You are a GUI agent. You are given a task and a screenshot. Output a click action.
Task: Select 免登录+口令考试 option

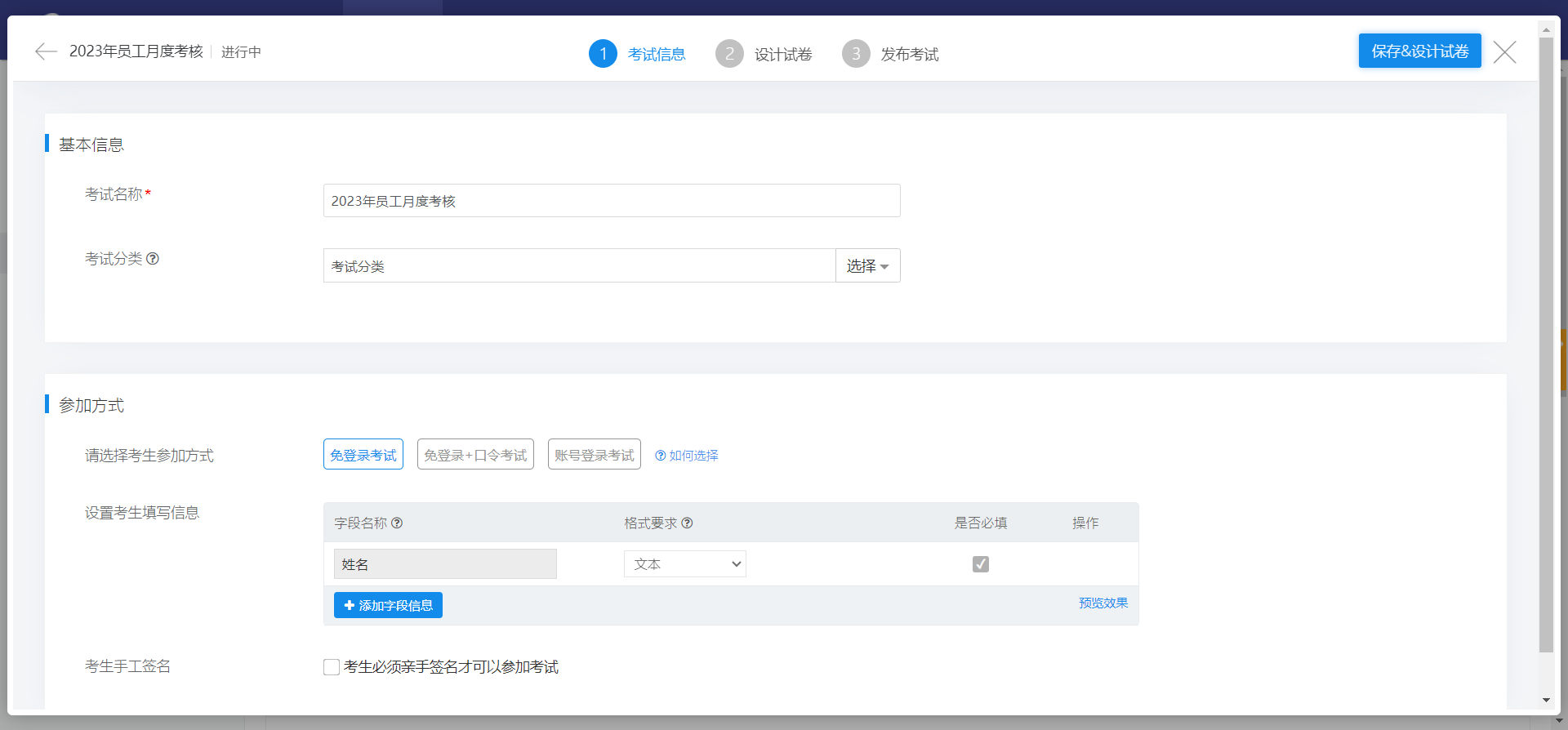475,455
